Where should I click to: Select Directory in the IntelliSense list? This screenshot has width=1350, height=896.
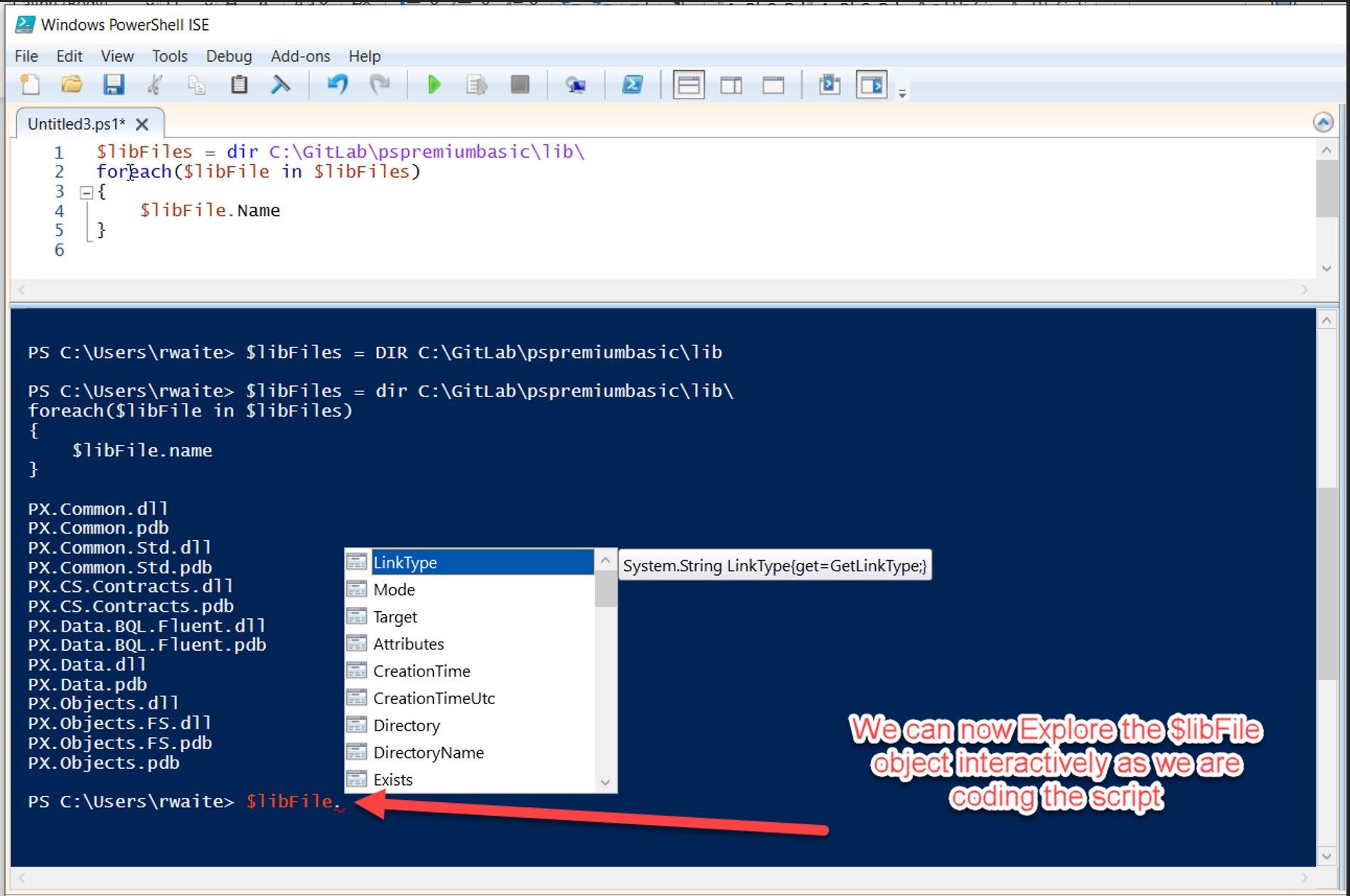[x=469, y=725]
